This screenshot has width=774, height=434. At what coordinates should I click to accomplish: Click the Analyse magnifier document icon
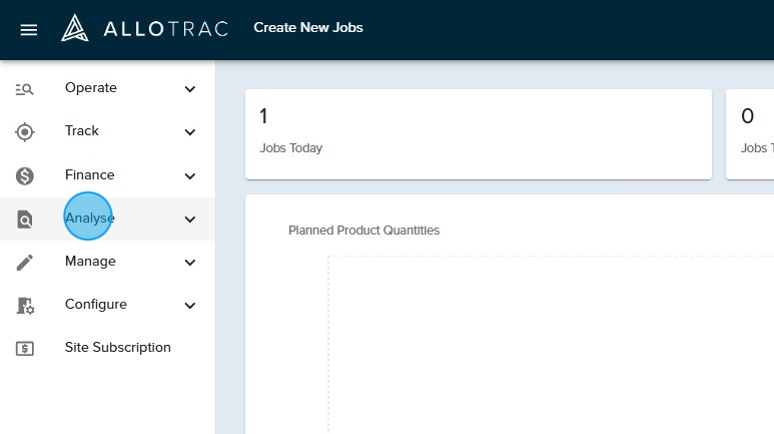click(x=25, y=219)
